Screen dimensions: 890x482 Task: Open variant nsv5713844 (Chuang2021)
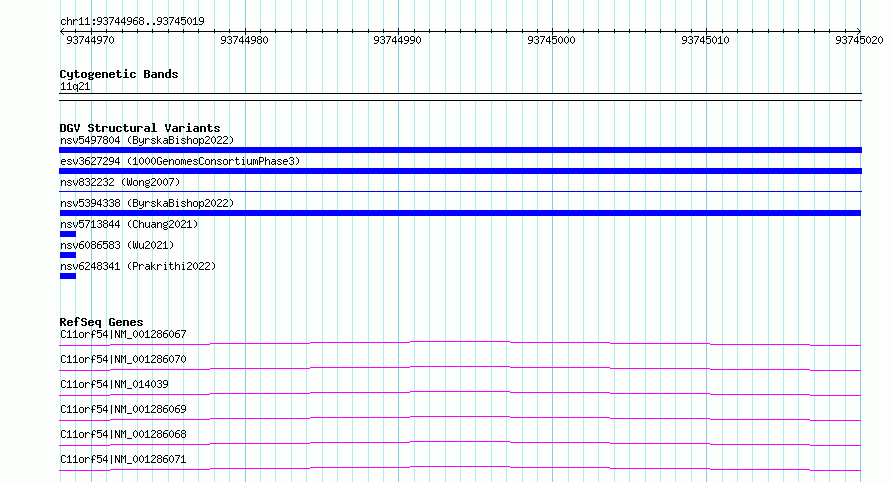pos(129,224)
